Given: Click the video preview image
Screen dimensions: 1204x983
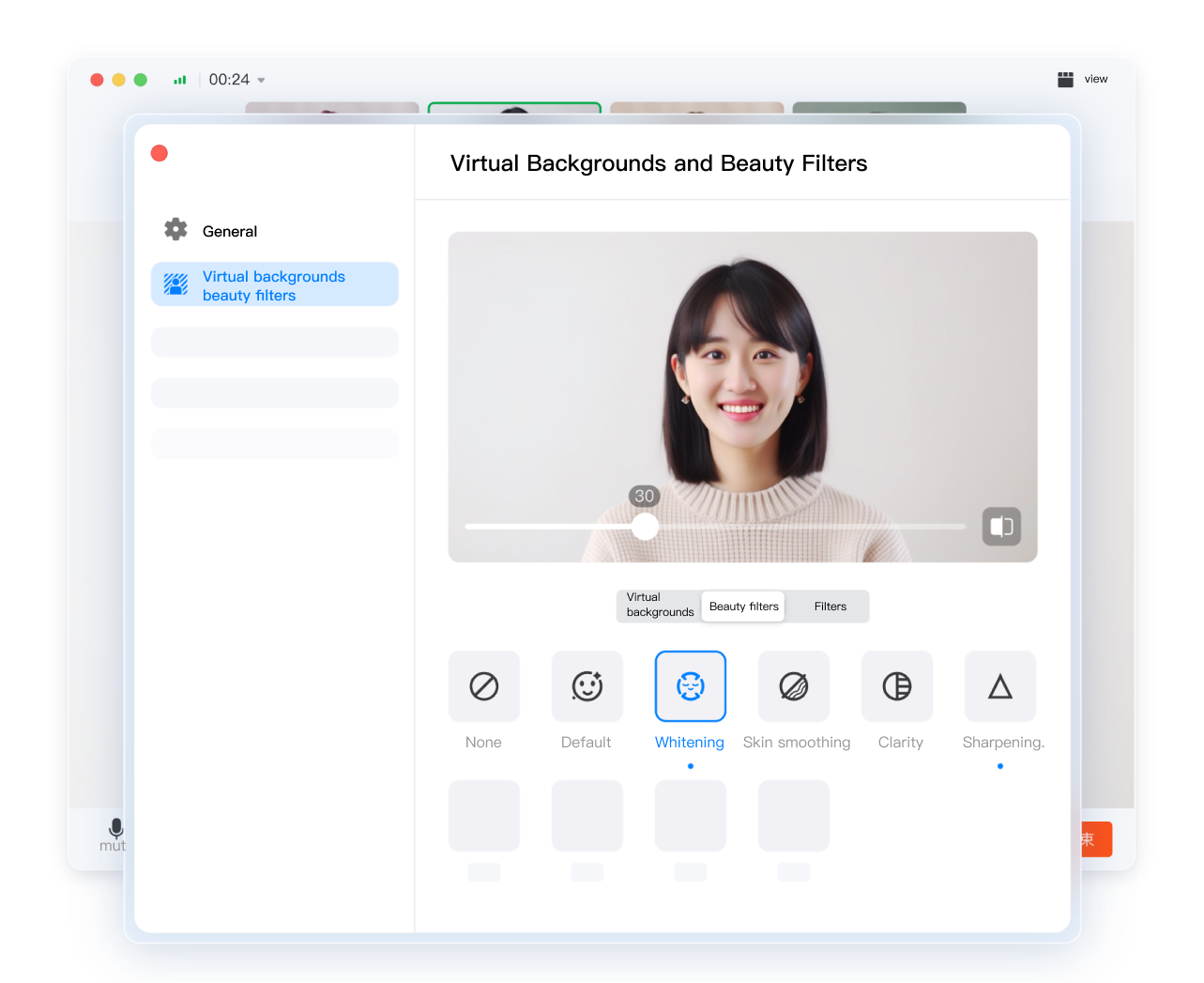Looking at the screenshot, I should click(x=742, y=376).
